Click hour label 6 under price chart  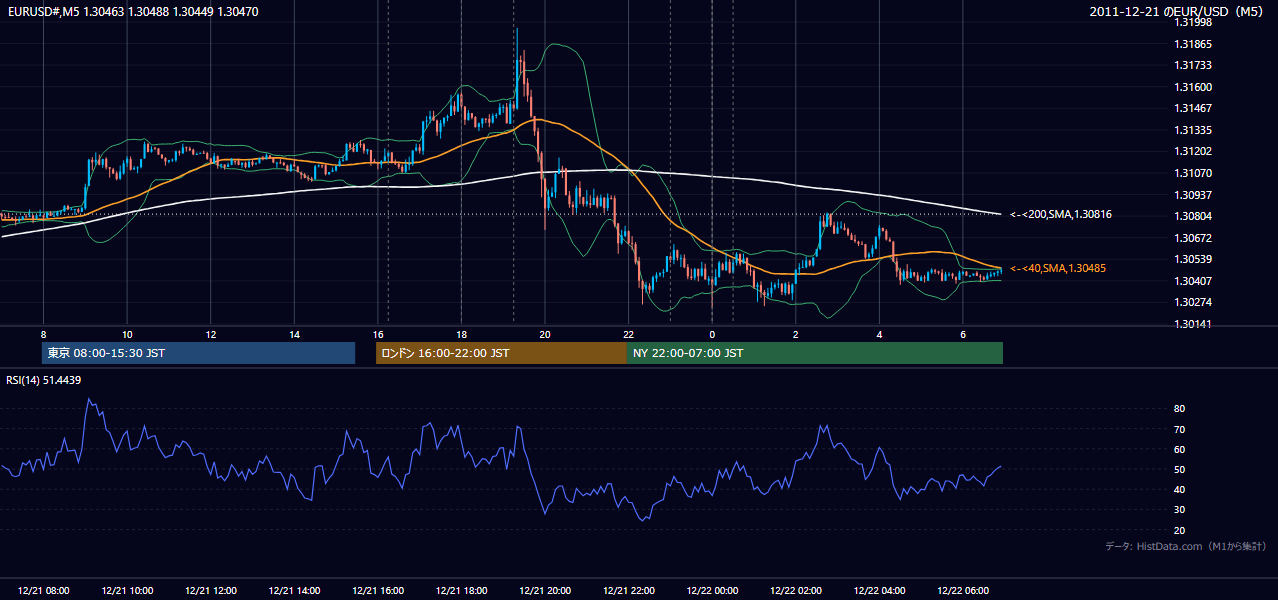[963, 334]
